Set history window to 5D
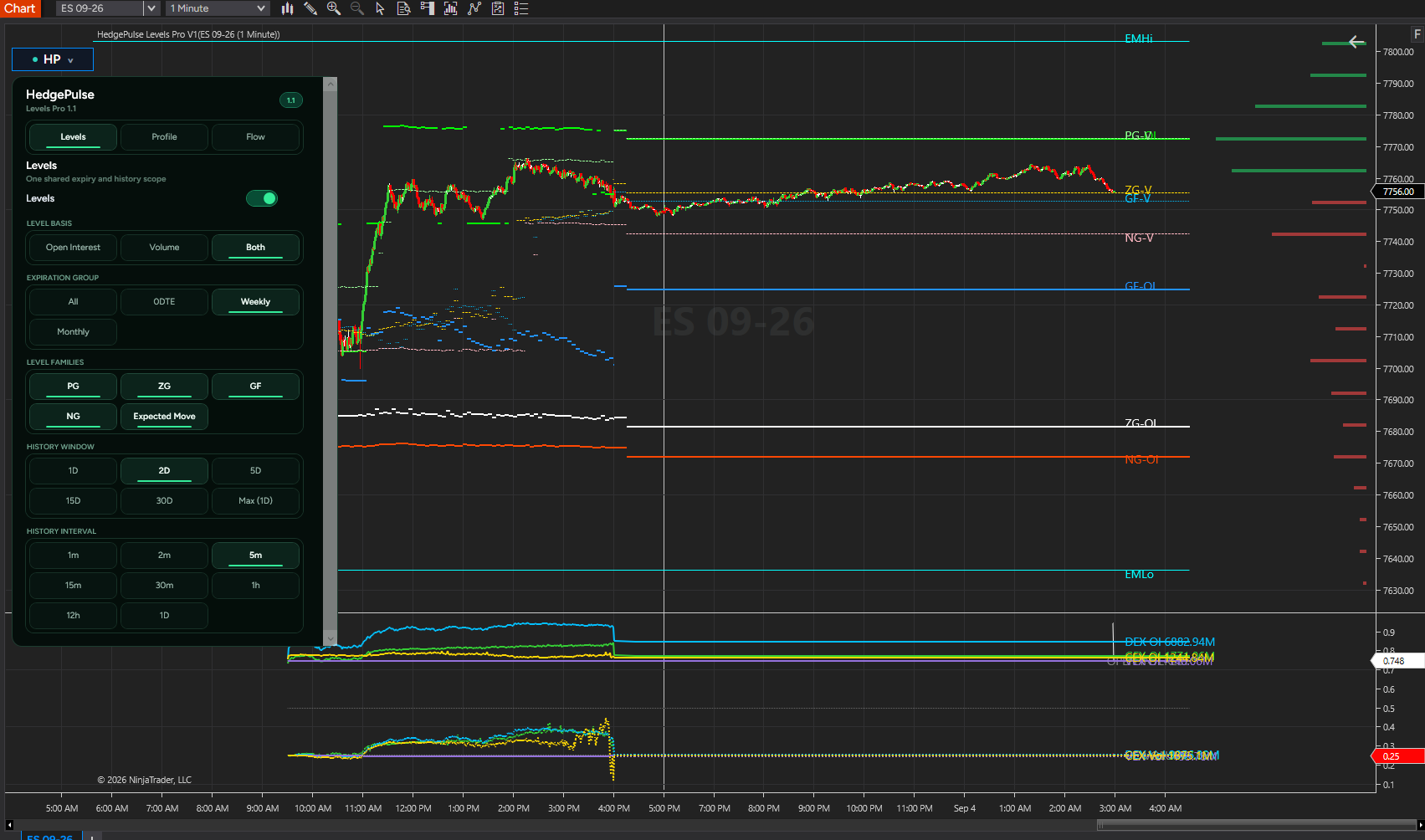The image size is (1425, 840). (255, 471)
